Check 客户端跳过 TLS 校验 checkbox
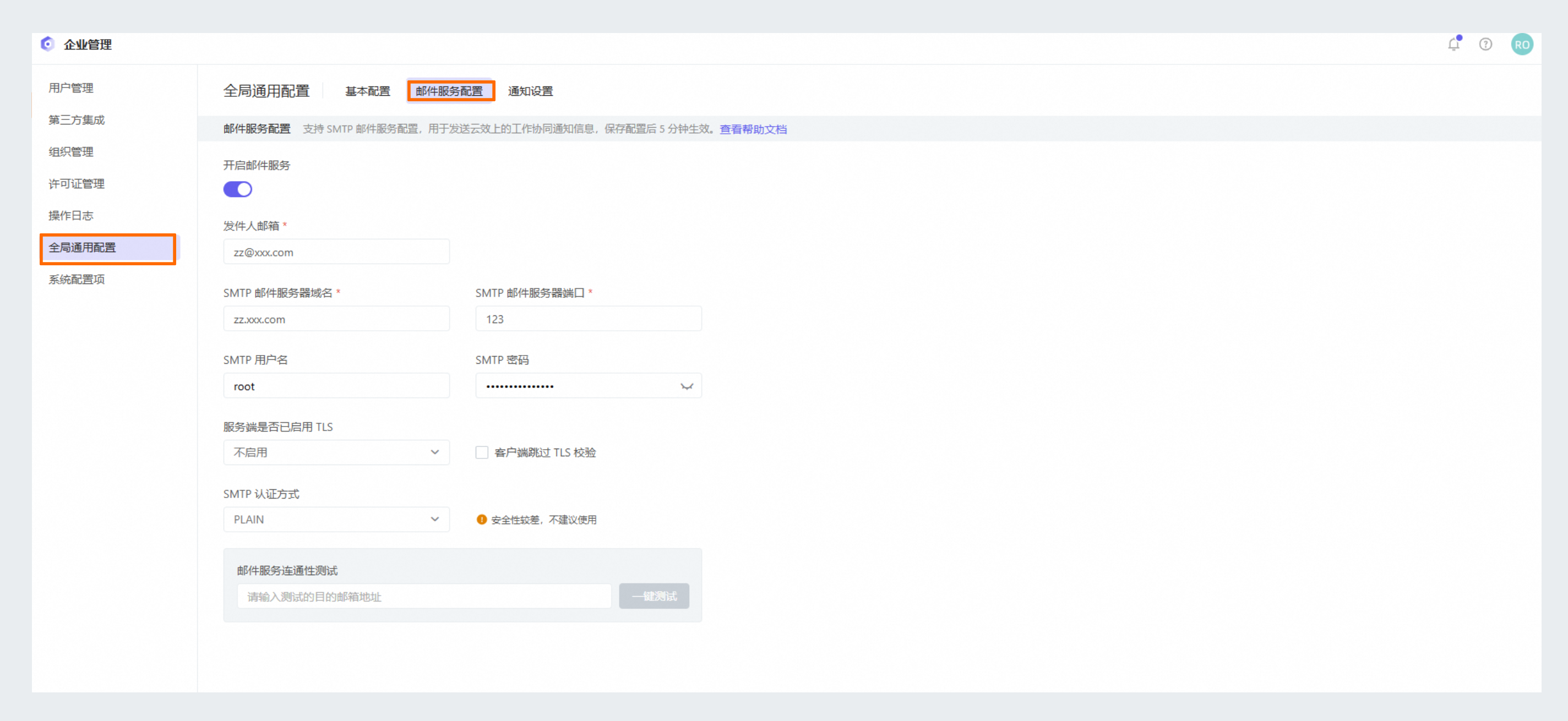Screen dimensions: 1568x721 point(482,452)
